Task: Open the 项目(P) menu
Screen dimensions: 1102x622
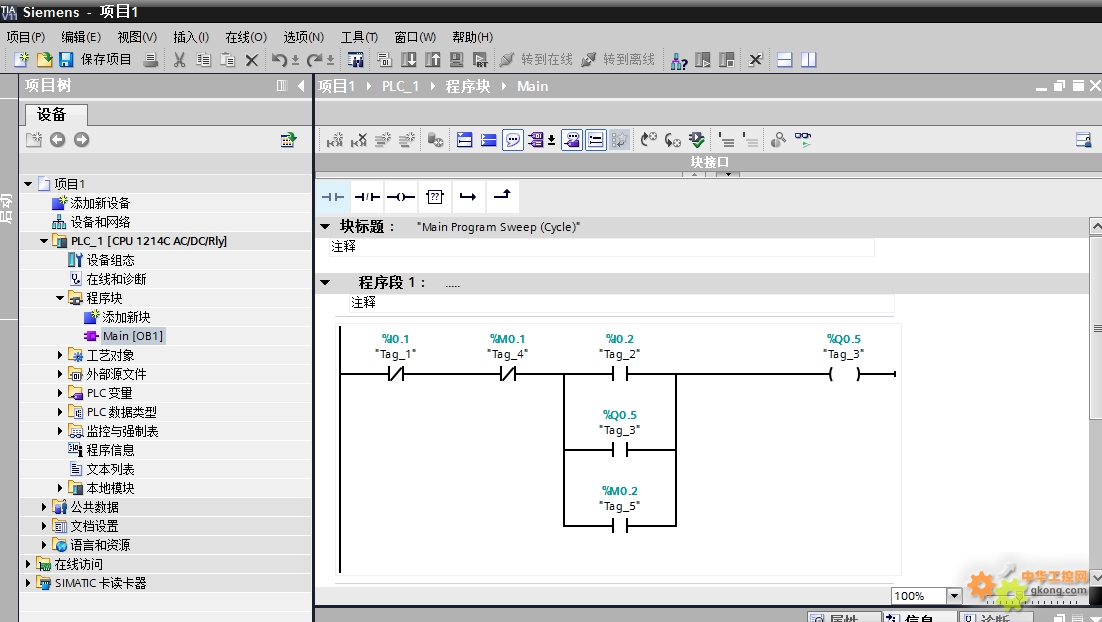Action: (x=25, y=37)
